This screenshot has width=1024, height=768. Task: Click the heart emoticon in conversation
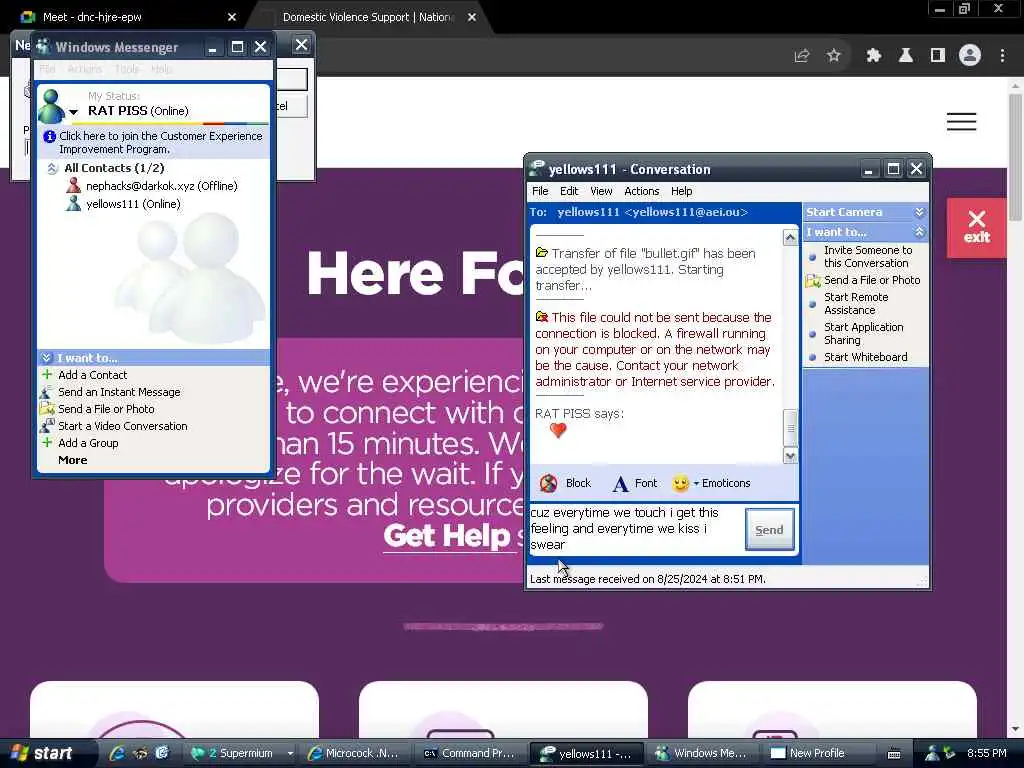click(558, 430)
